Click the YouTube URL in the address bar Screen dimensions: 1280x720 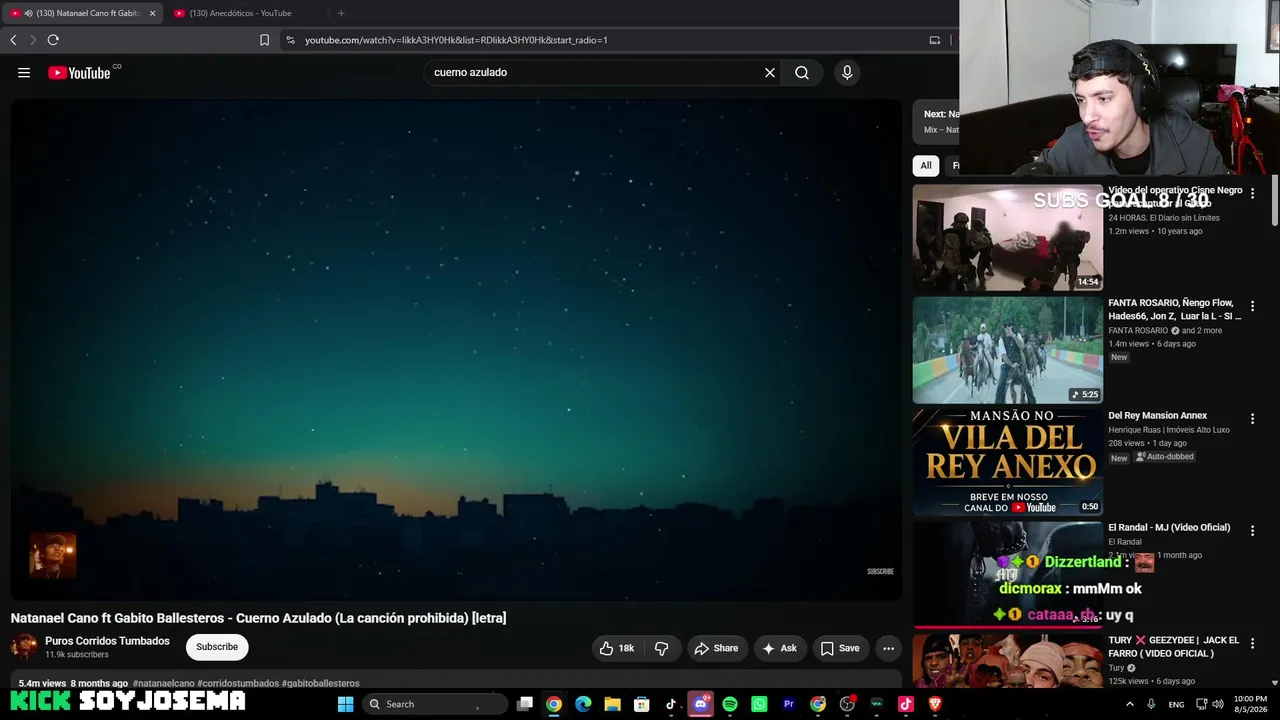click(x=456, y=40)
